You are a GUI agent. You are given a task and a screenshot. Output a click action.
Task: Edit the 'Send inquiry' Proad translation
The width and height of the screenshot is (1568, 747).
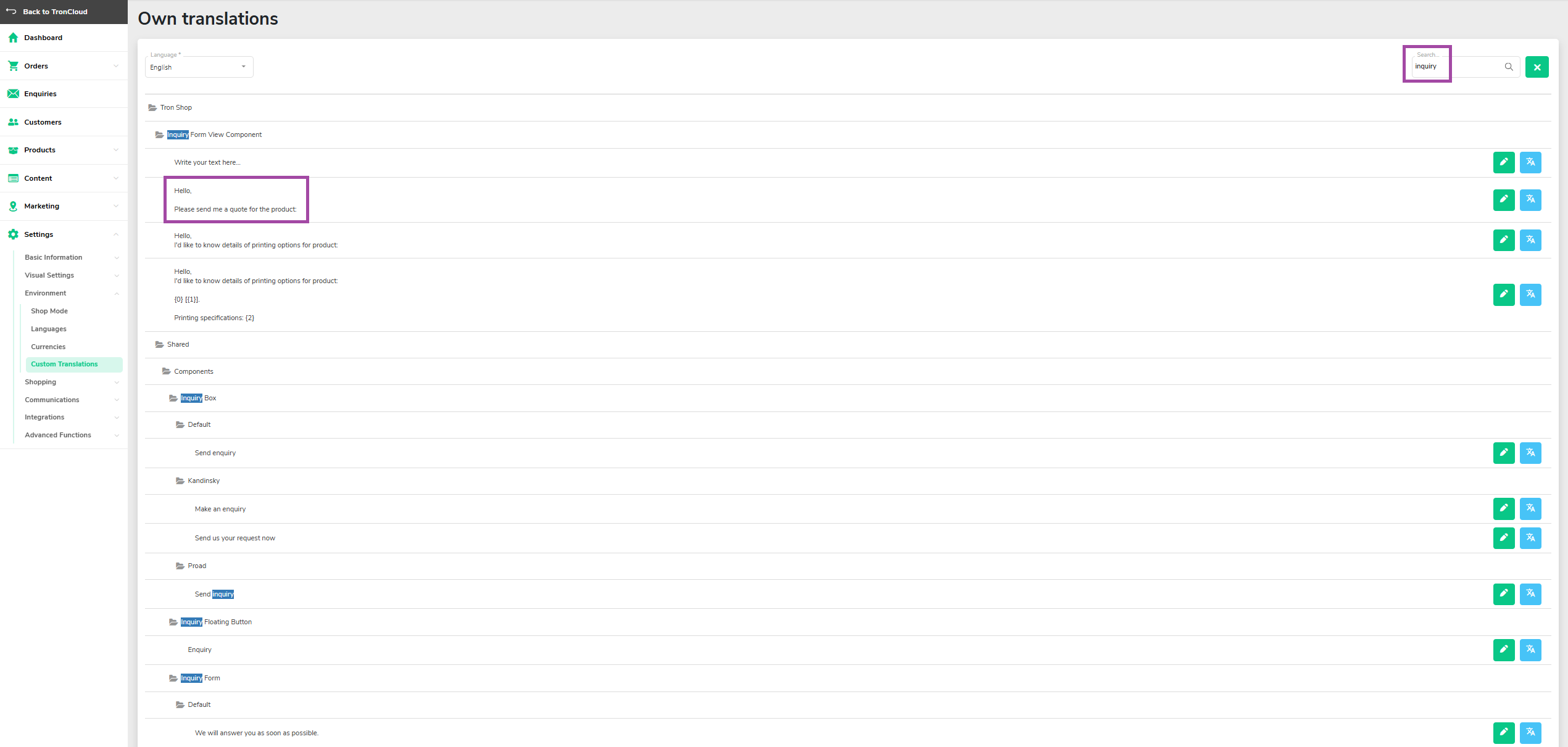pos(1503,594)
